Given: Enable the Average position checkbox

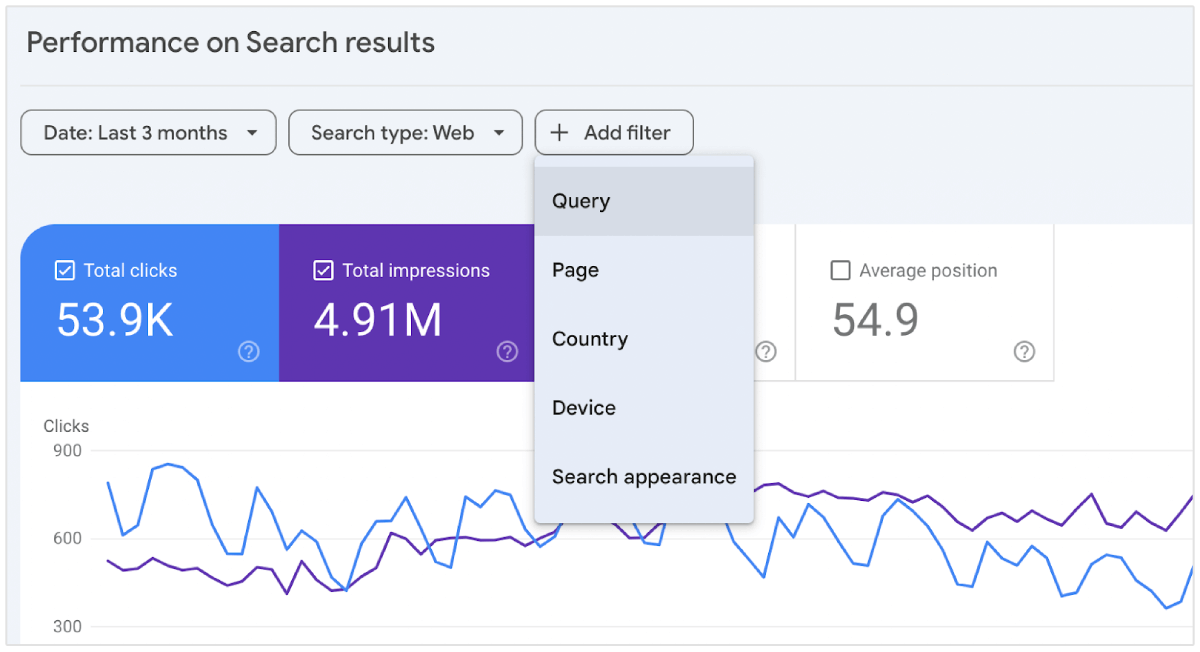Looking at the screenshot, I should pyautogui.click(x=841, y=270).
